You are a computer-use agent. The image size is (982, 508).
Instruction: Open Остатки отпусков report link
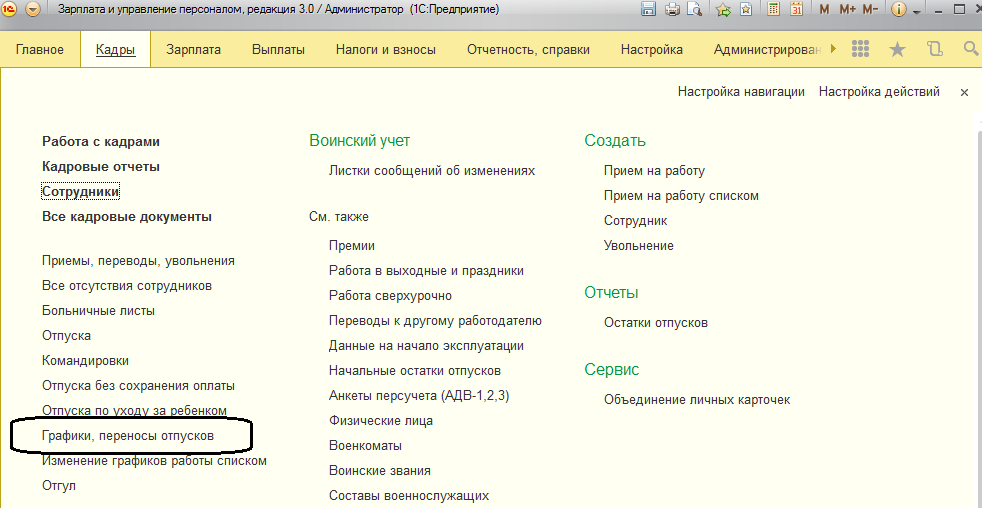tap(656, 322)
